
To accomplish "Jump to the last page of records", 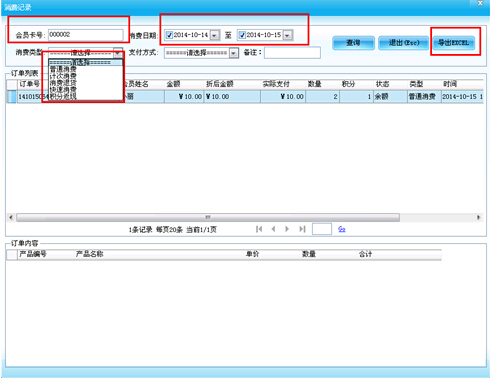I will tap(302, 229).
